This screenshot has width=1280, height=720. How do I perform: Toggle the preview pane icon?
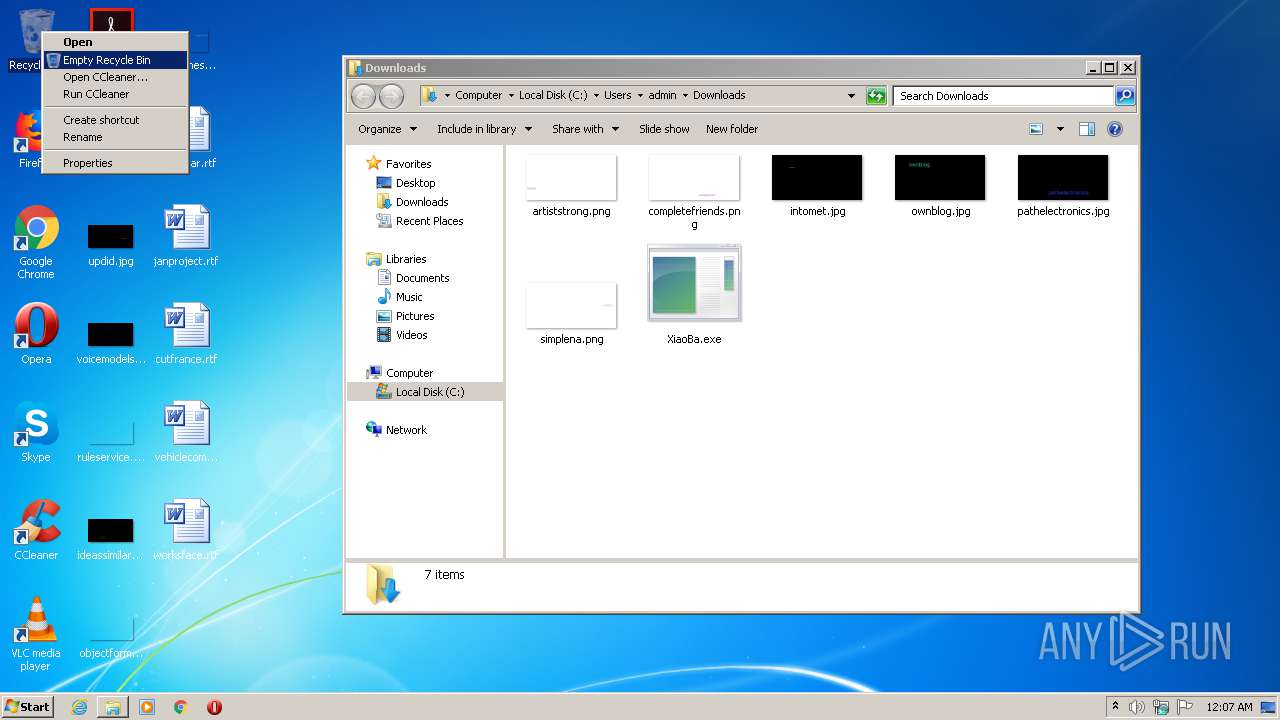point(1087,129)
